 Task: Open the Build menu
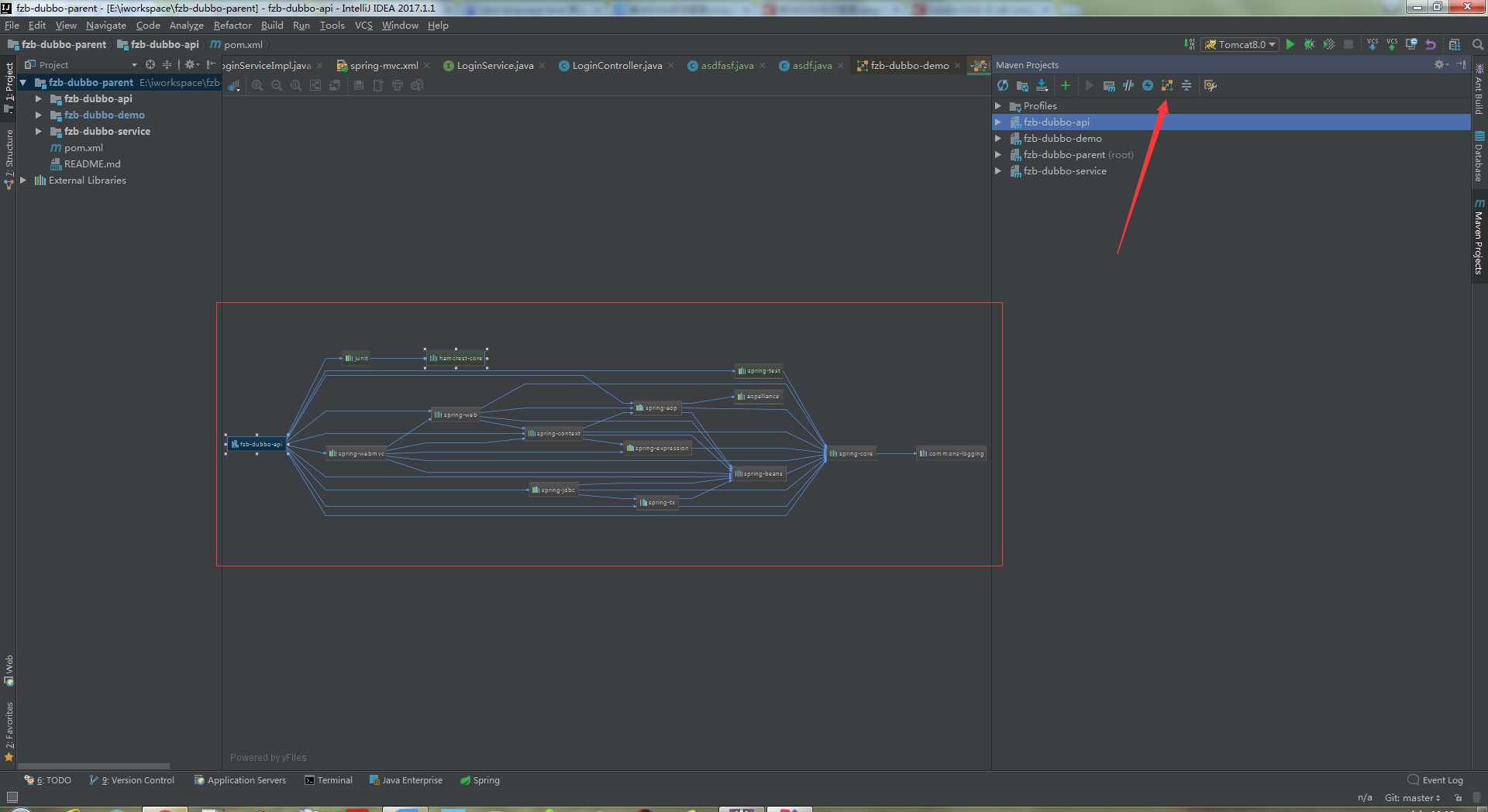point(272,25)
